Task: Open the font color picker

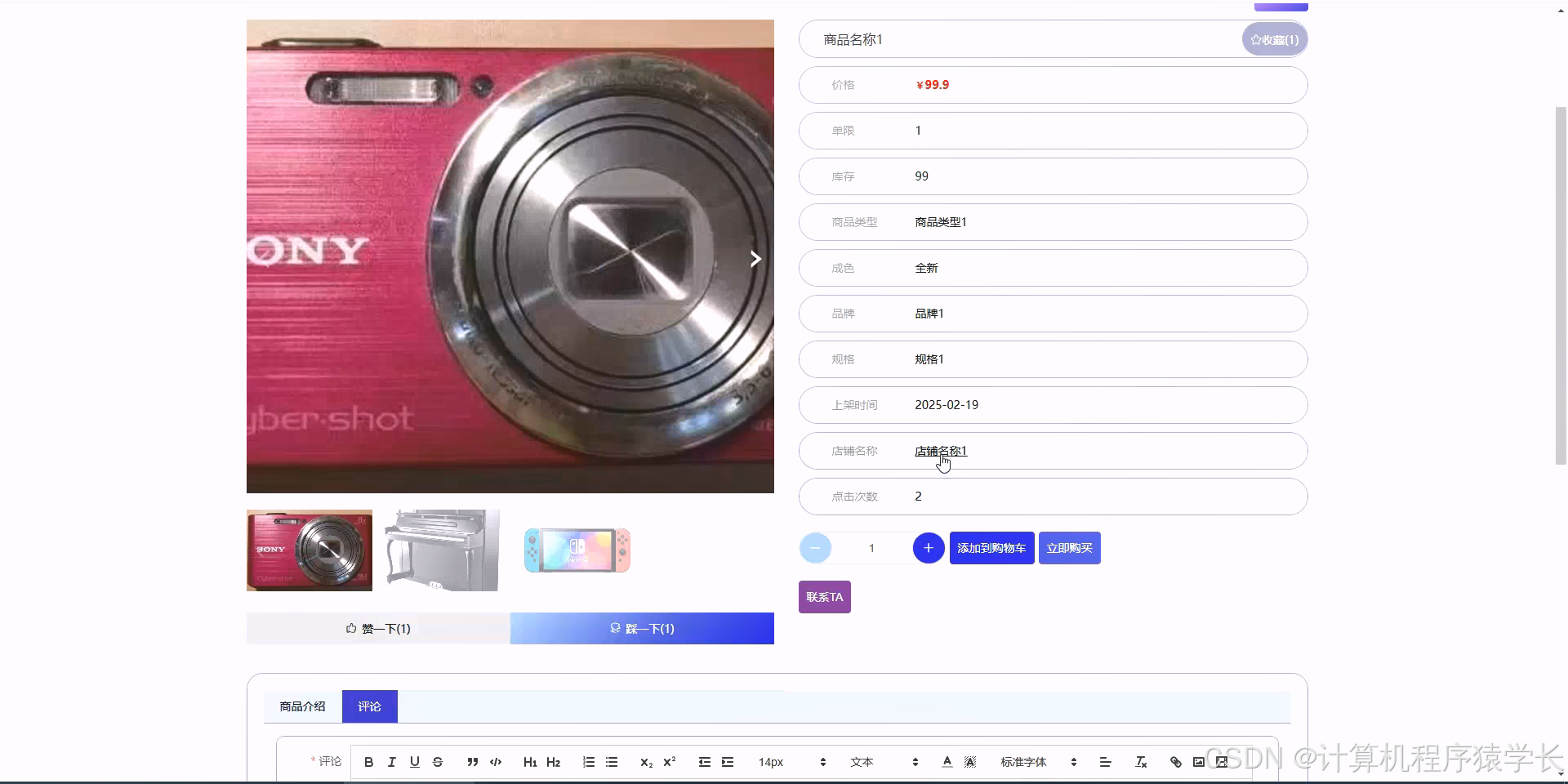Action: click(x=947, y=761)
